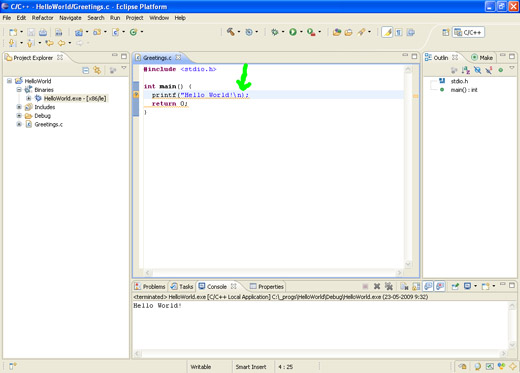Click the Pin Console icon
Screen dimensions: 520x373
[455, 286]
